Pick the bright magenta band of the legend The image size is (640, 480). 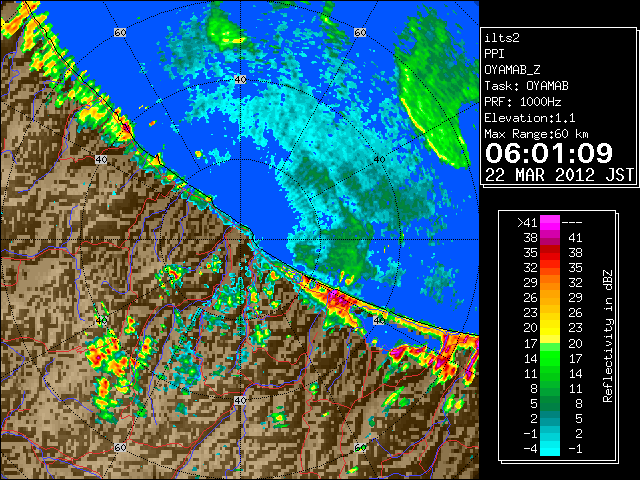click(550, 223)
